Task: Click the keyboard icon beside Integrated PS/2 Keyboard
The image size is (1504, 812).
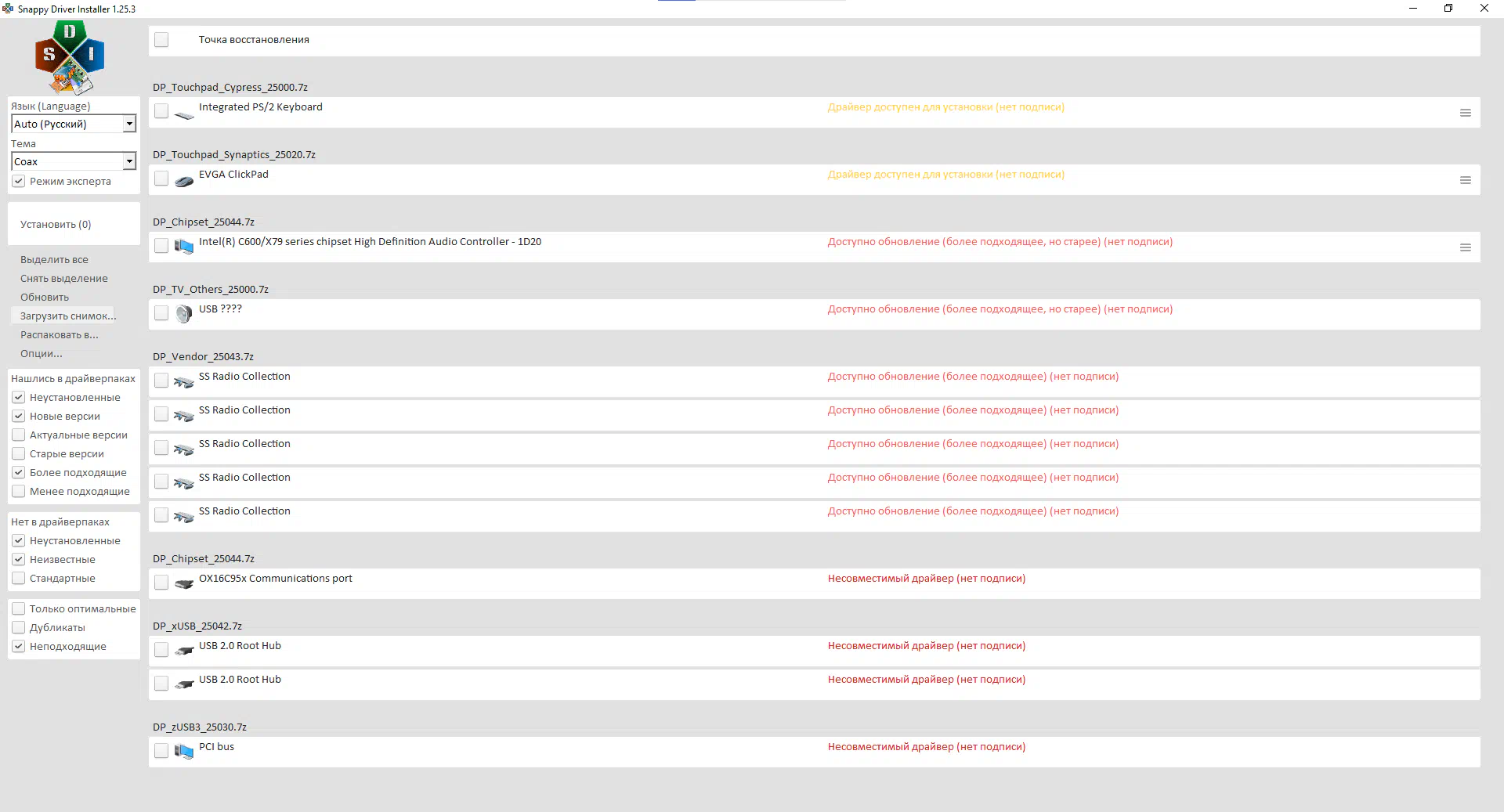Action: click(184, 114)
